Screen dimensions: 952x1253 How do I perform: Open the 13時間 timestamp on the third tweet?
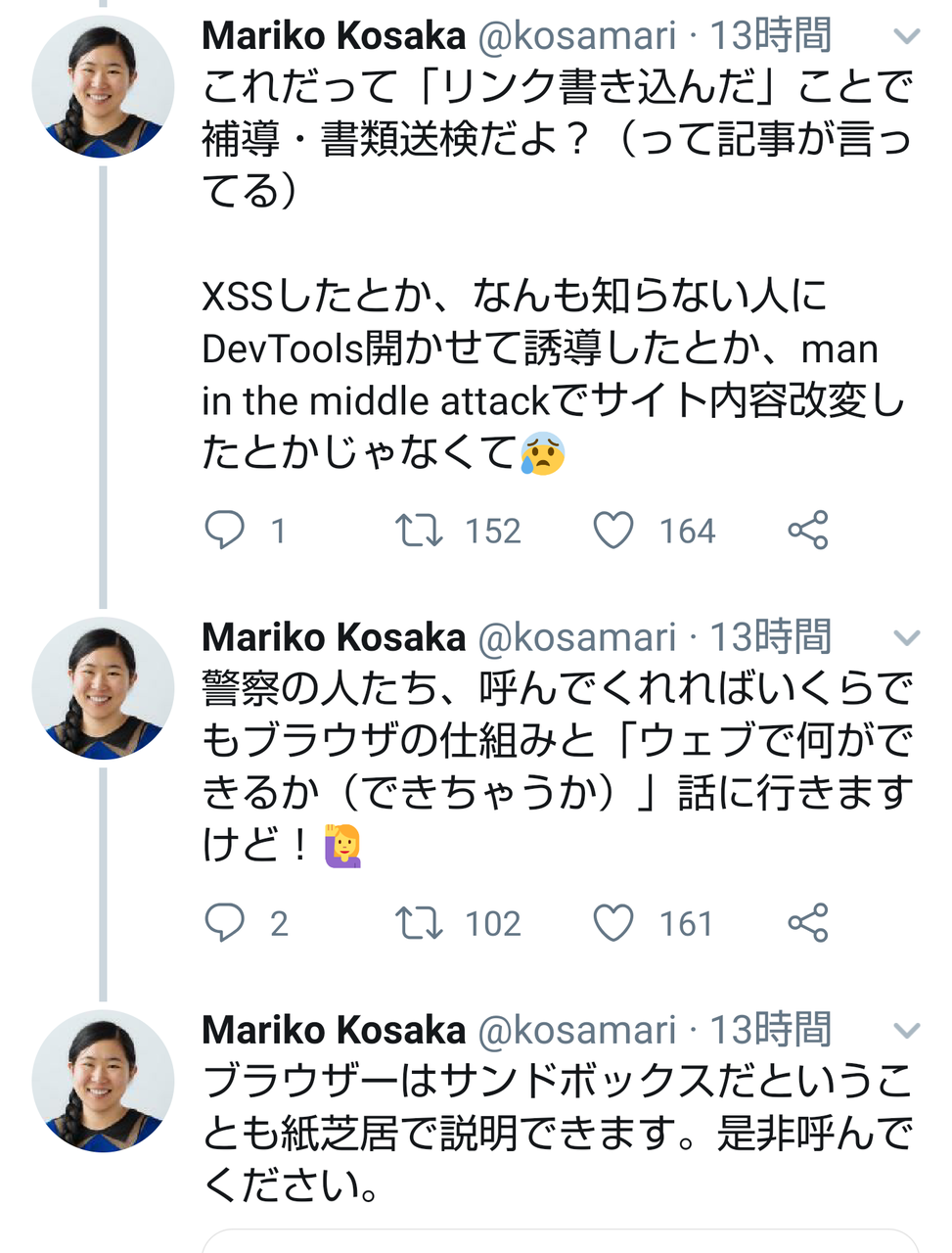770,1031
